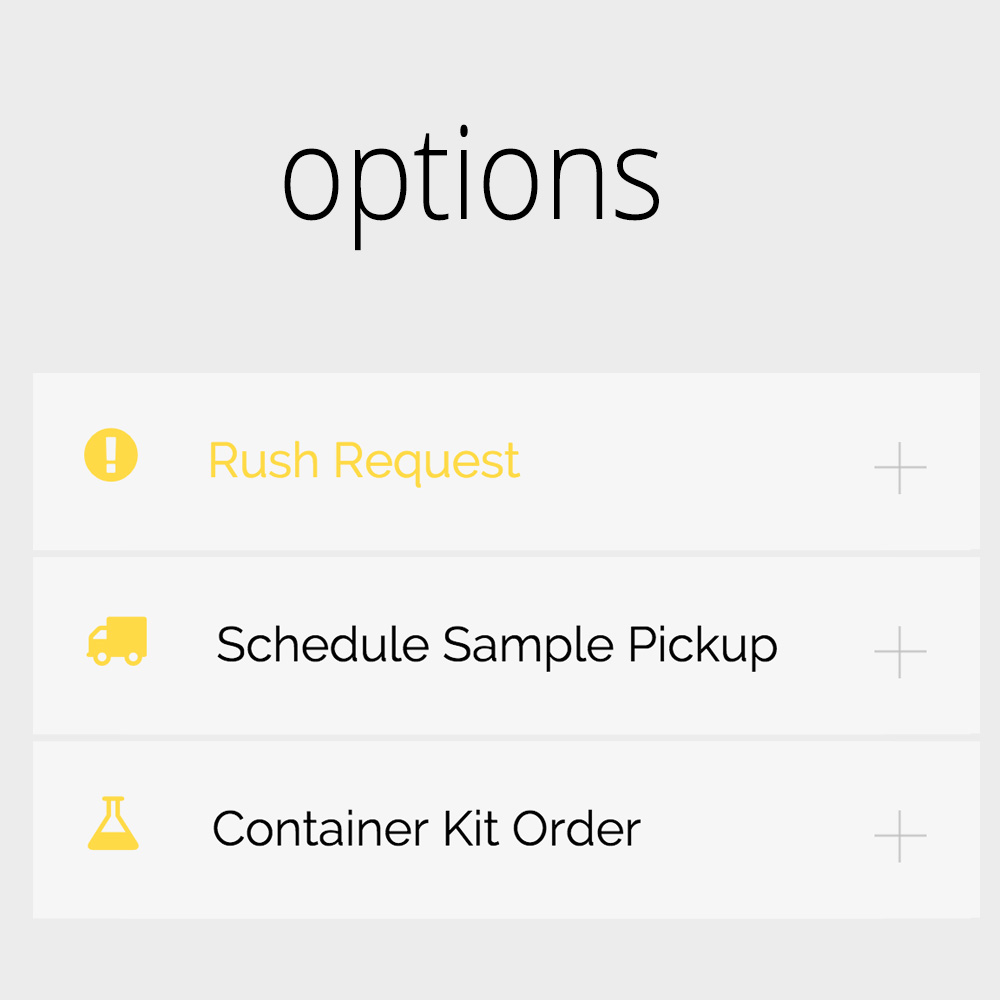Click the word 'Schedule' in the middle row
The width and height of the screenshot is (1000, 1000).
point(323,644)
